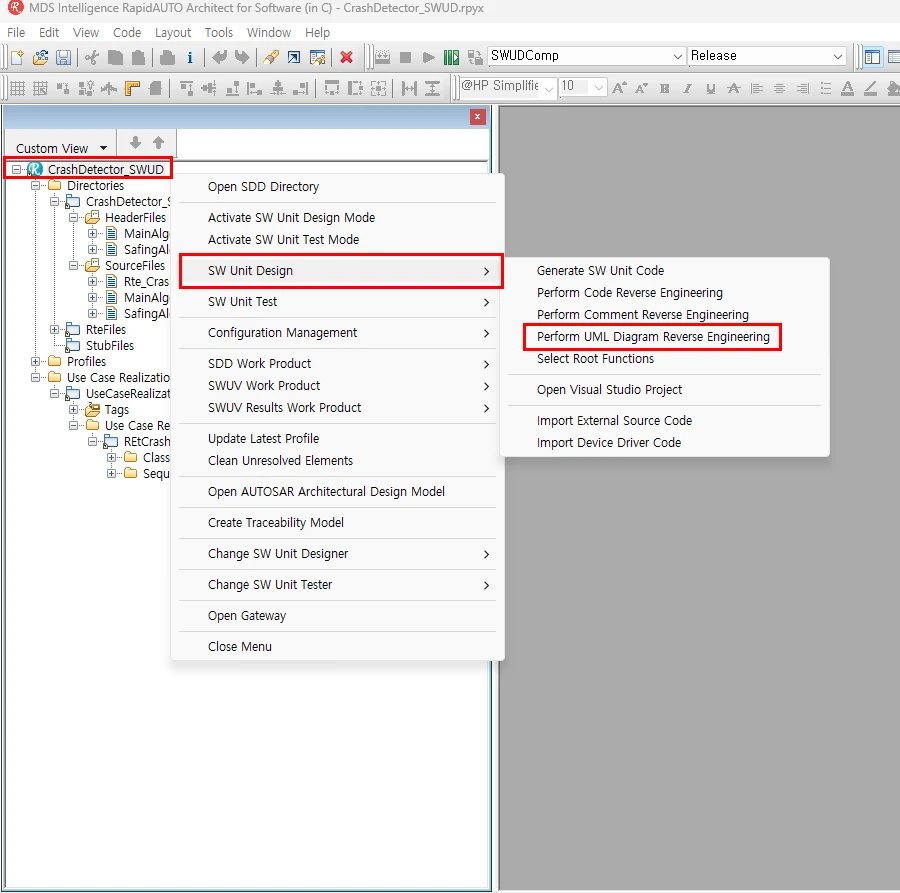Click the New project toolbar icon
Screen dimensions: 900x893
[x=17, y=57]
